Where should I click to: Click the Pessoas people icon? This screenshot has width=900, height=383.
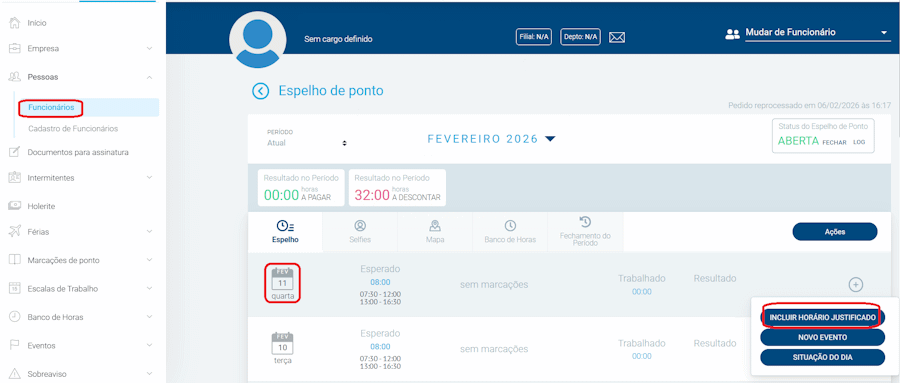tap(15, 76)
